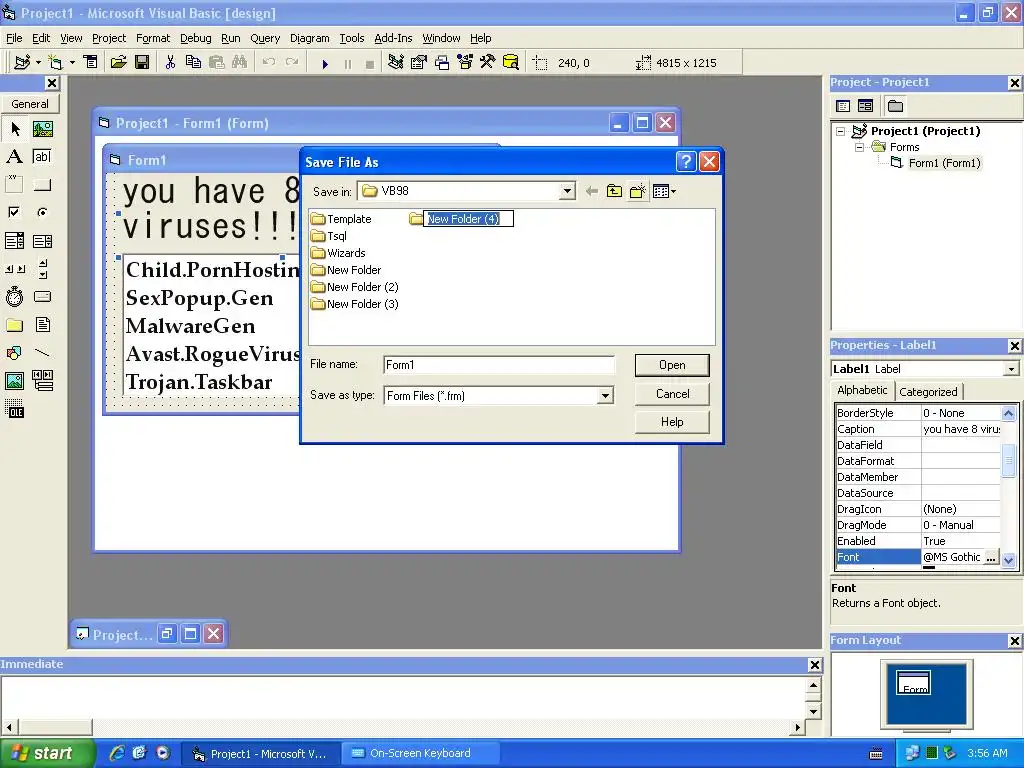
Task: Open the Add-Ins menu
Action: pos(393,38)
